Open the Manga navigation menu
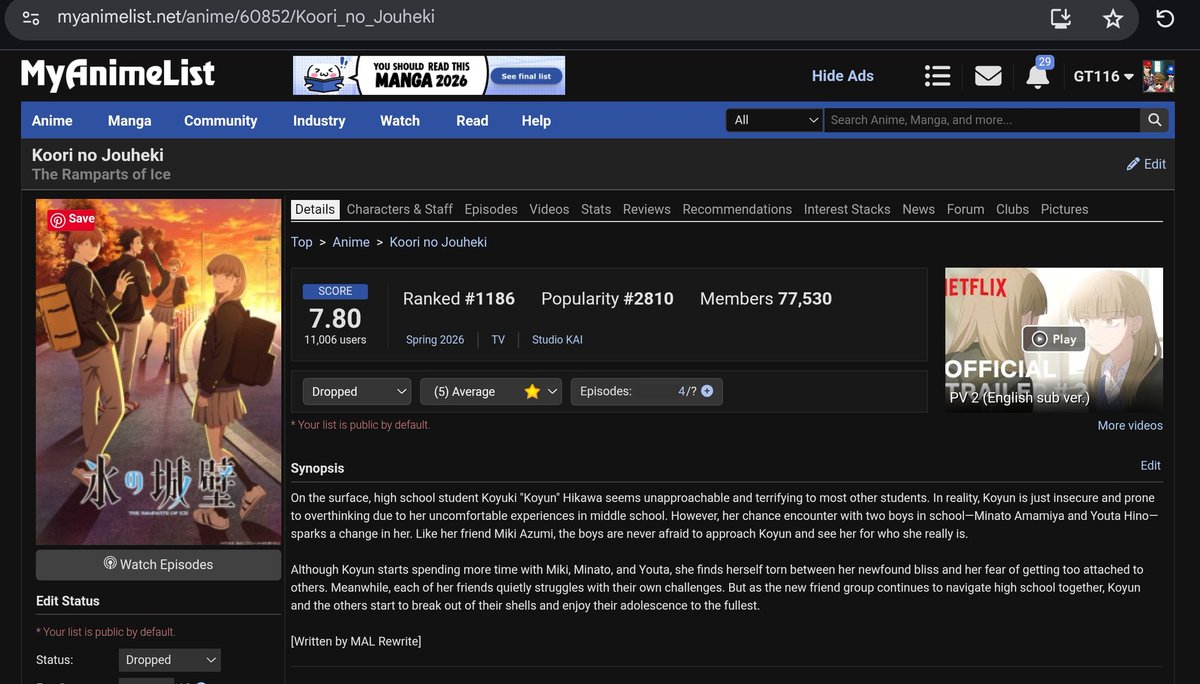Image resolution: width=1200 pixels, height=684 pixels. 130,120
